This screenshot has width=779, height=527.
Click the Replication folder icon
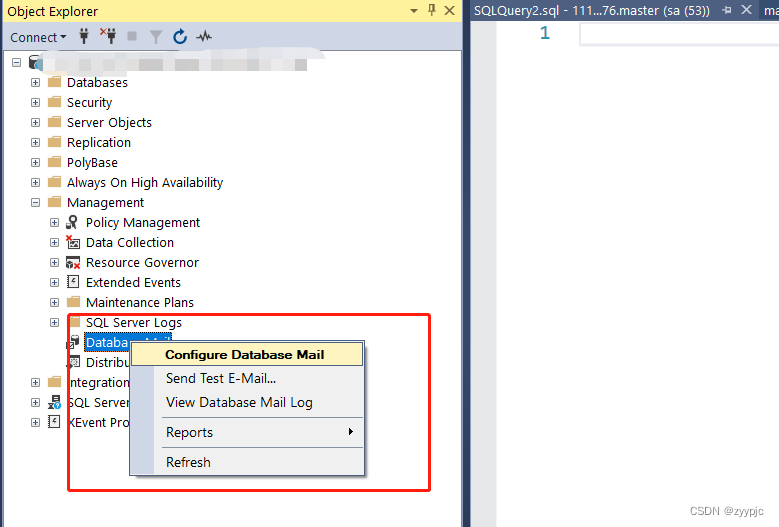click(x=54, y=142)
